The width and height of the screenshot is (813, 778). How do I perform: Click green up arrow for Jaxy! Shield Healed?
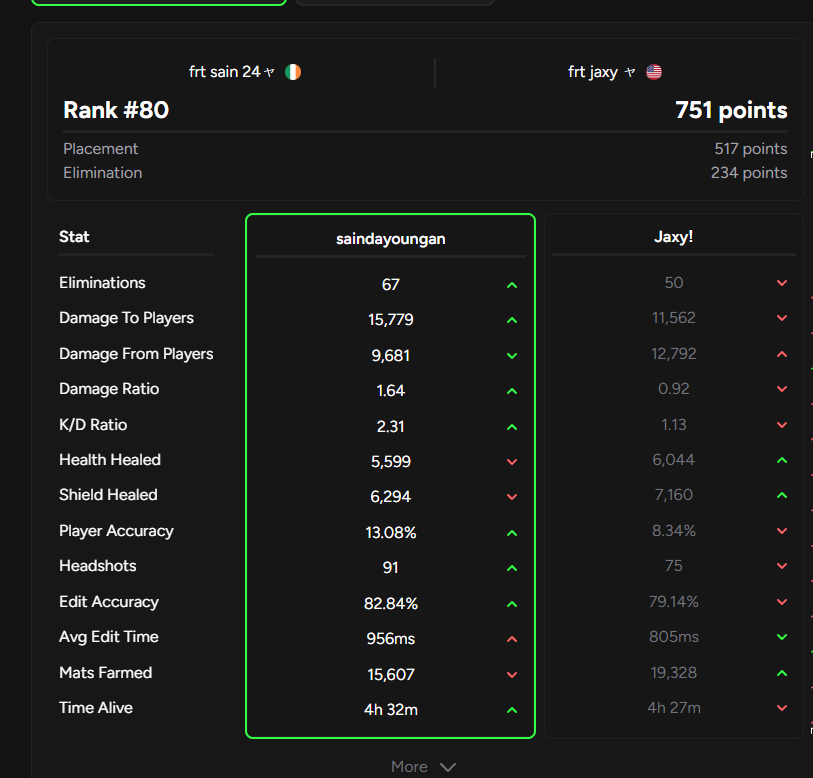782,495
